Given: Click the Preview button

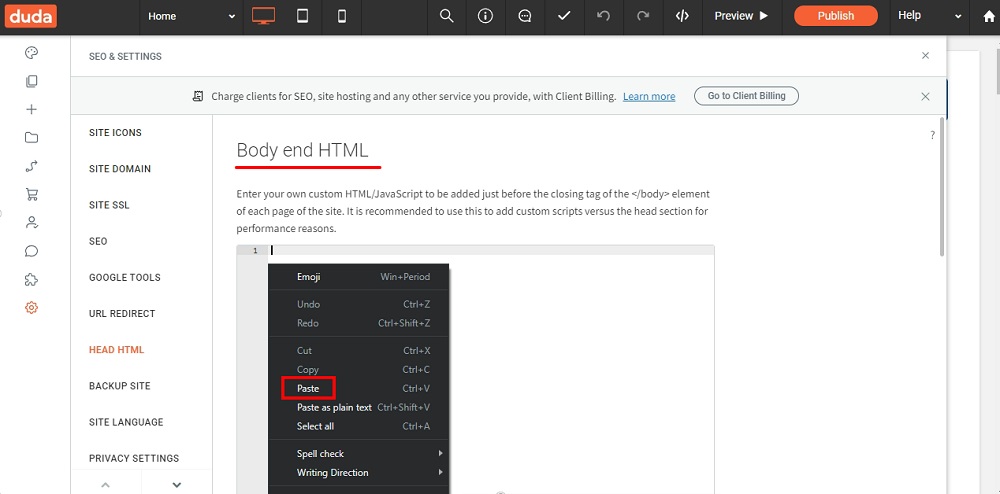Looking at the screenshot, I should [742, 17].
